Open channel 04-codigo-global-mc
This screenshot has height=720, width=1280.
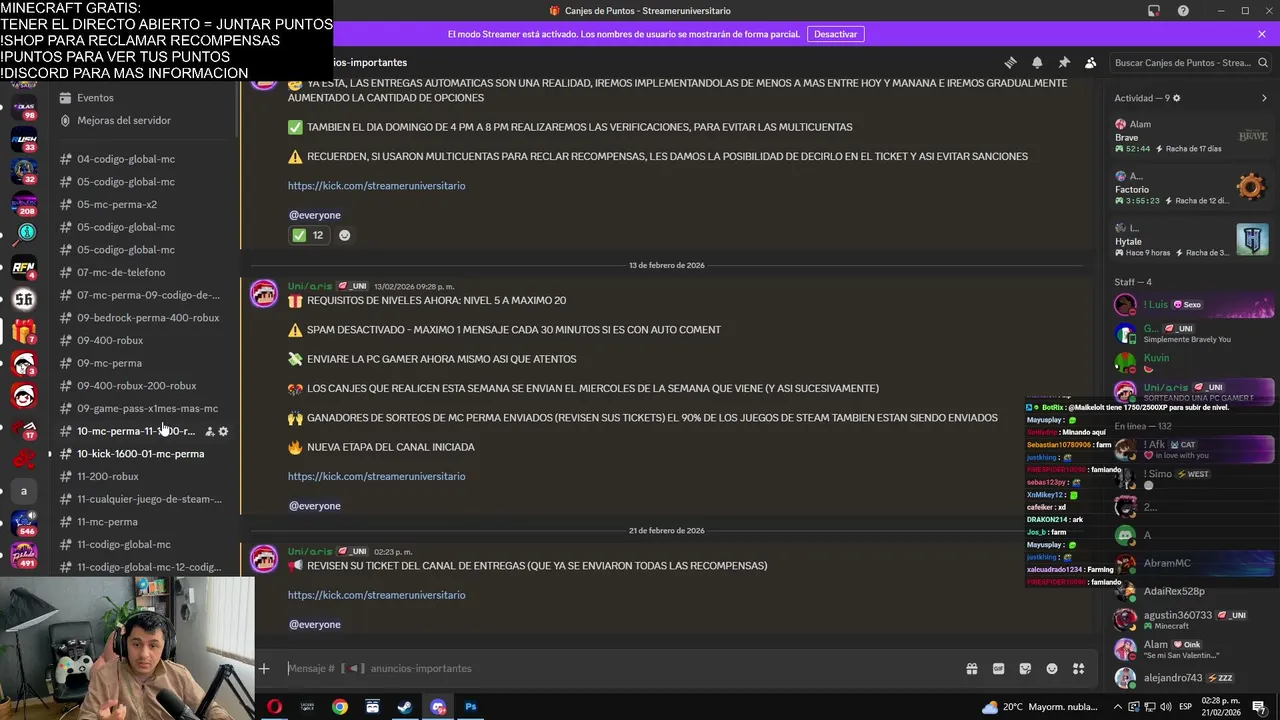pos(145,159)
